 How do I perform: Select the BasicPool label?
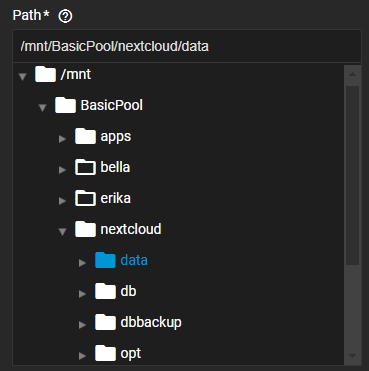112,105
